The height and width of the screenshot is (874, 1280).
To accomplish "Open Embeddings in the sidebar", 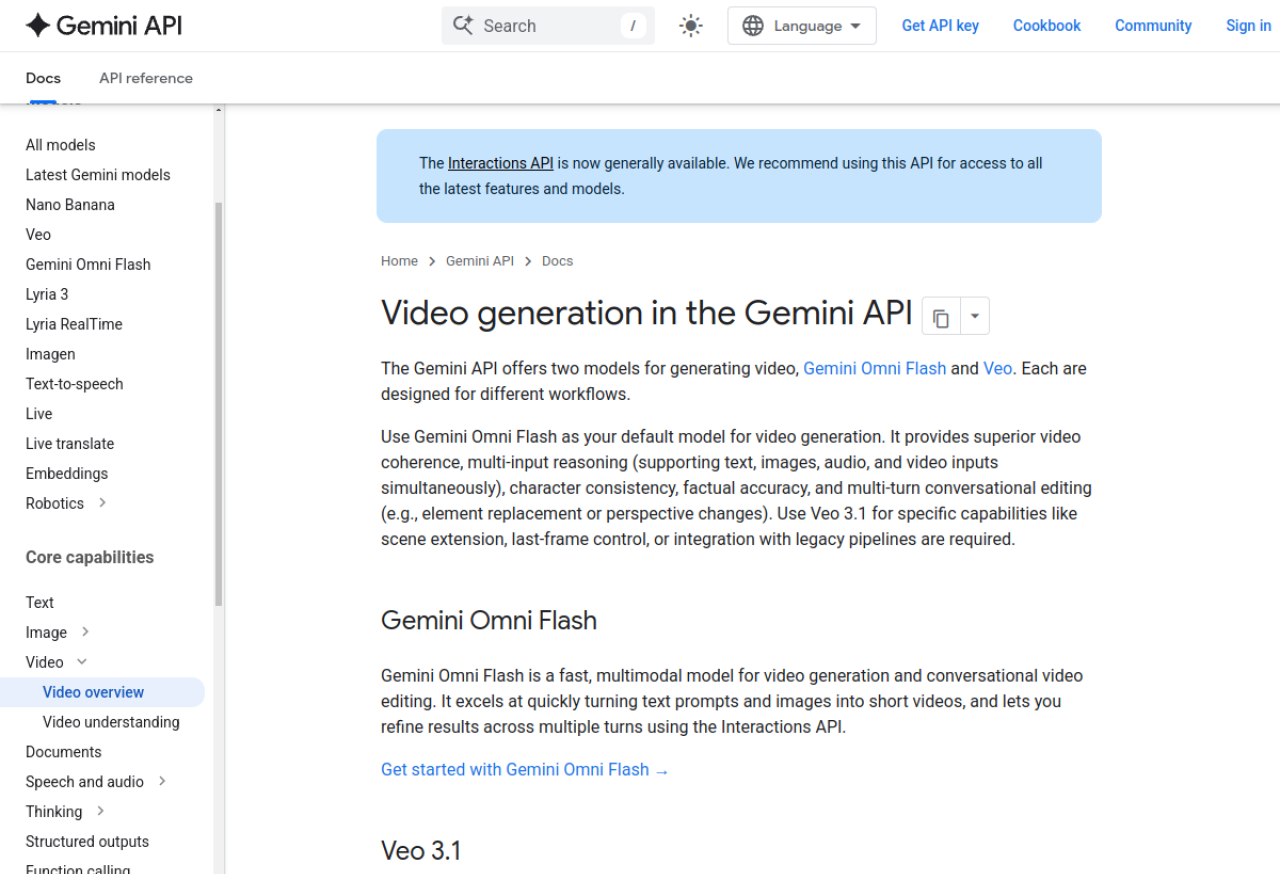I will (67, 474).
